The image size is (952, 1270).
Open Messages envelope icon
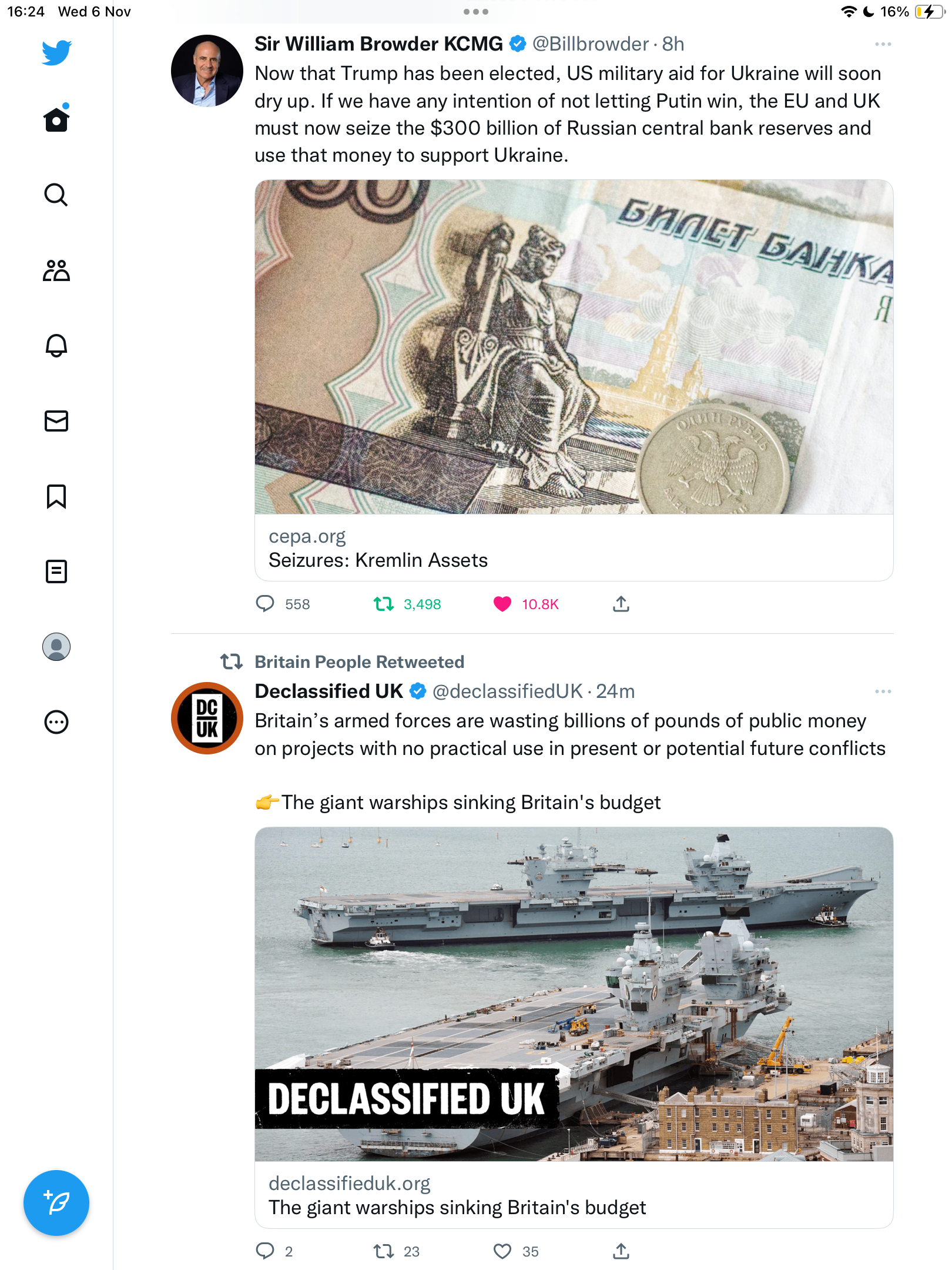(x=56, y=421)
